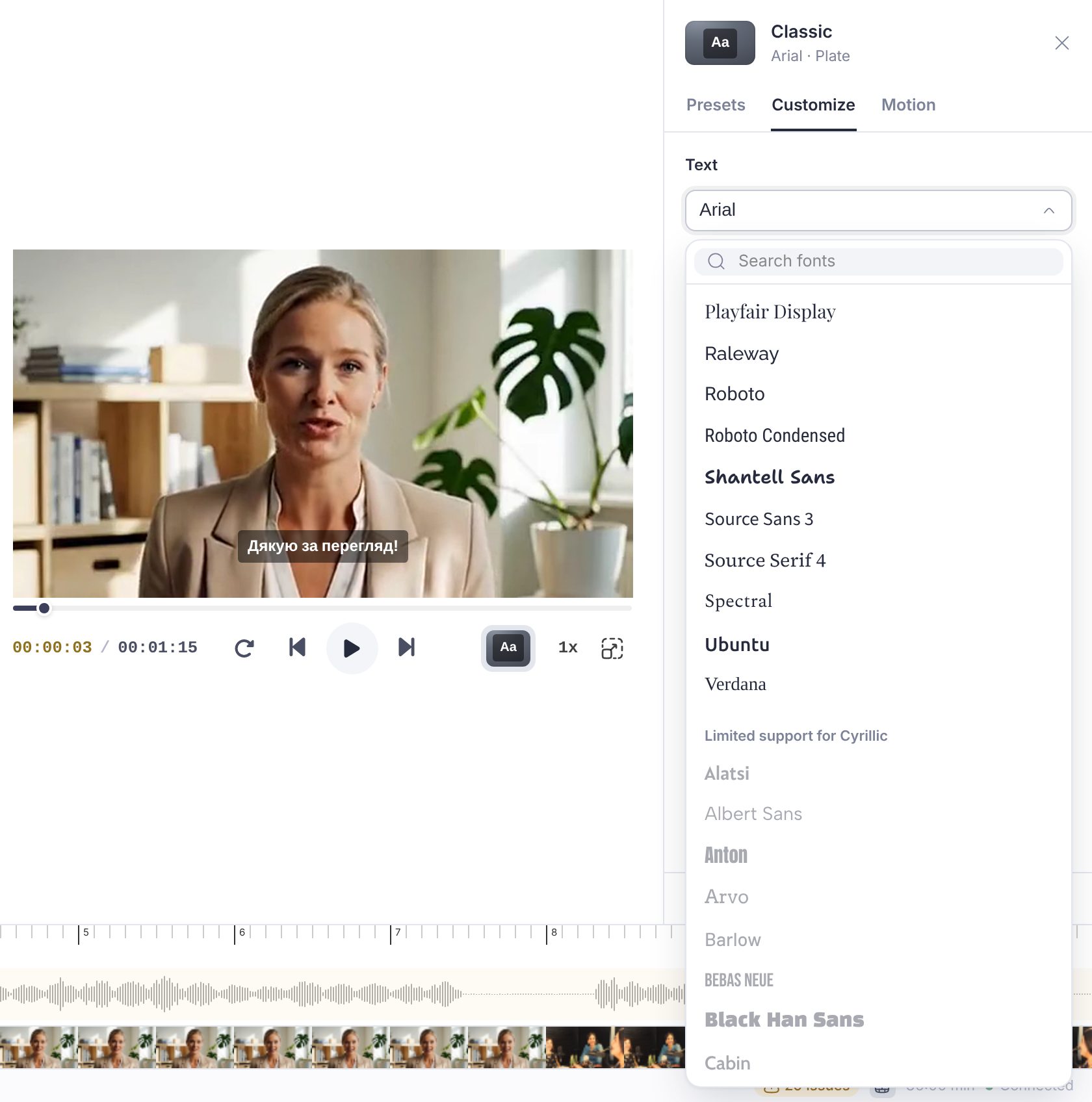Select Source Serif 4 font

pos(878,561)
